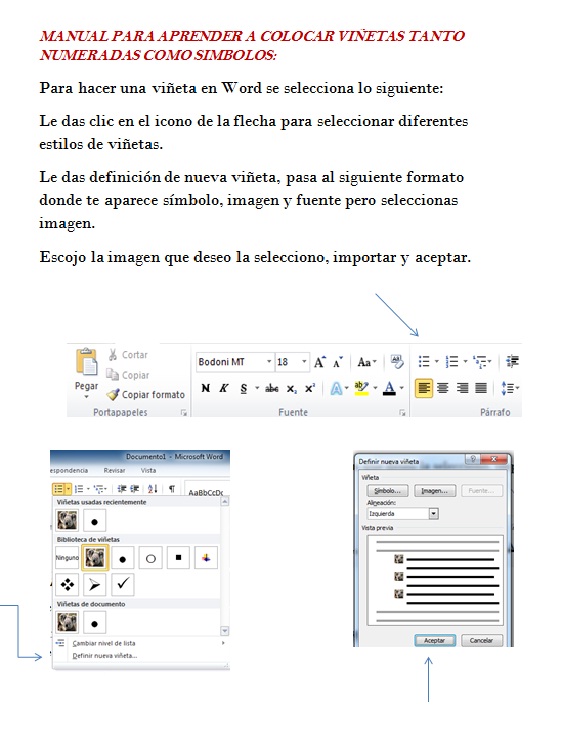Viewport: 562px width, 740px height.
Task: Click the show paragraph marks ¶ icon
Action: pos(172,489)
